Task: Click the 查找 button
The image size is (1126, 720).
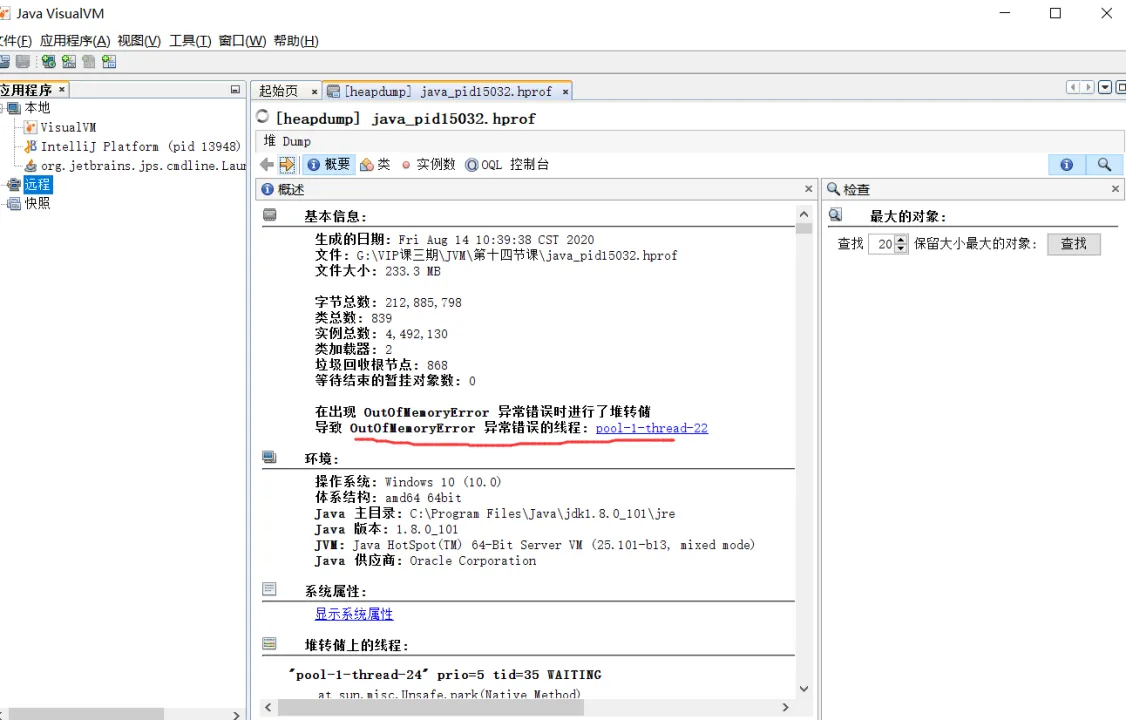Action: tap(1074, 244)
